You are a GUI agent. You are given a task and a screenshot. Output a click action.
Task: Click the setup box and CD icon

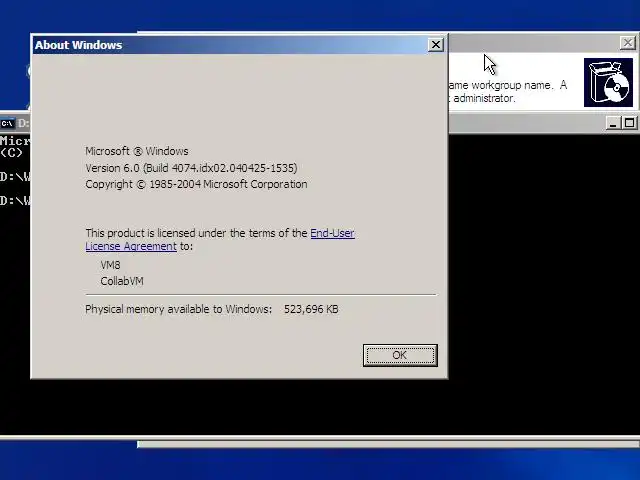point(608,82)
